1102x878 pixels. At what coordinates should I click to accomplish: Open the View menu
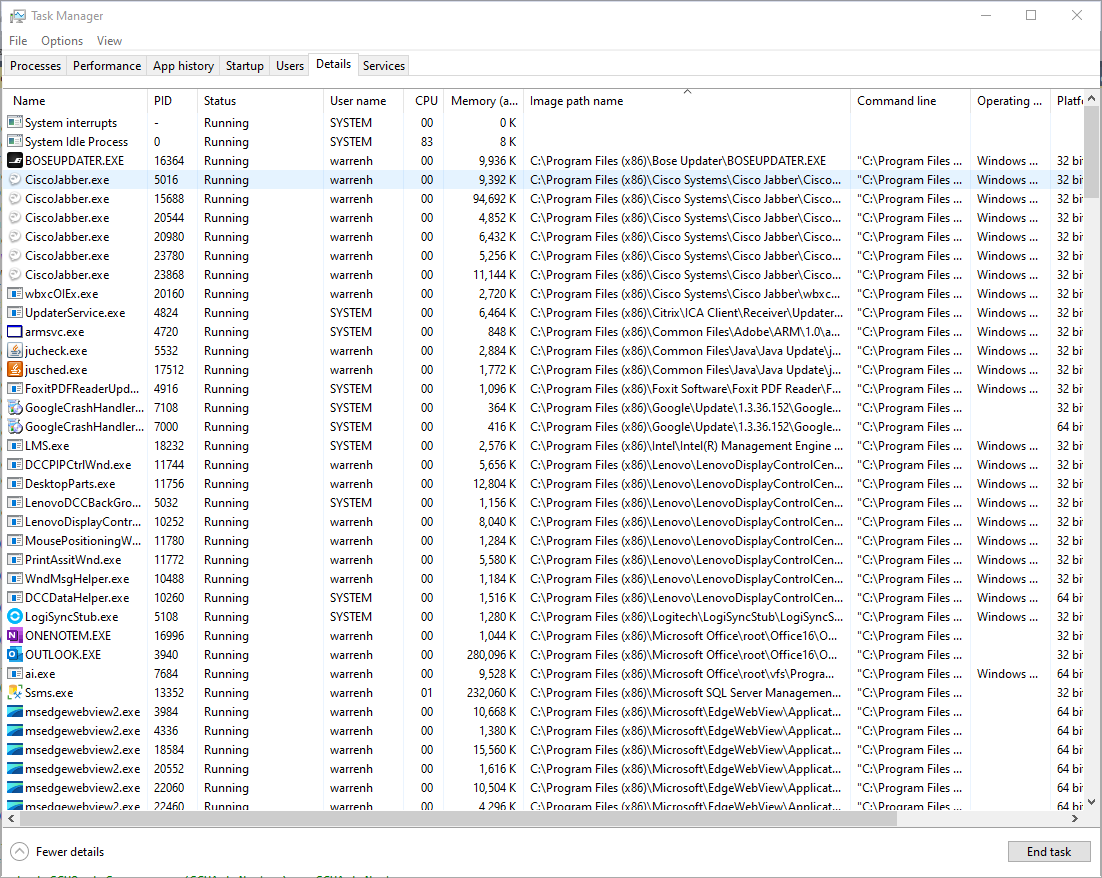[109, 41]
